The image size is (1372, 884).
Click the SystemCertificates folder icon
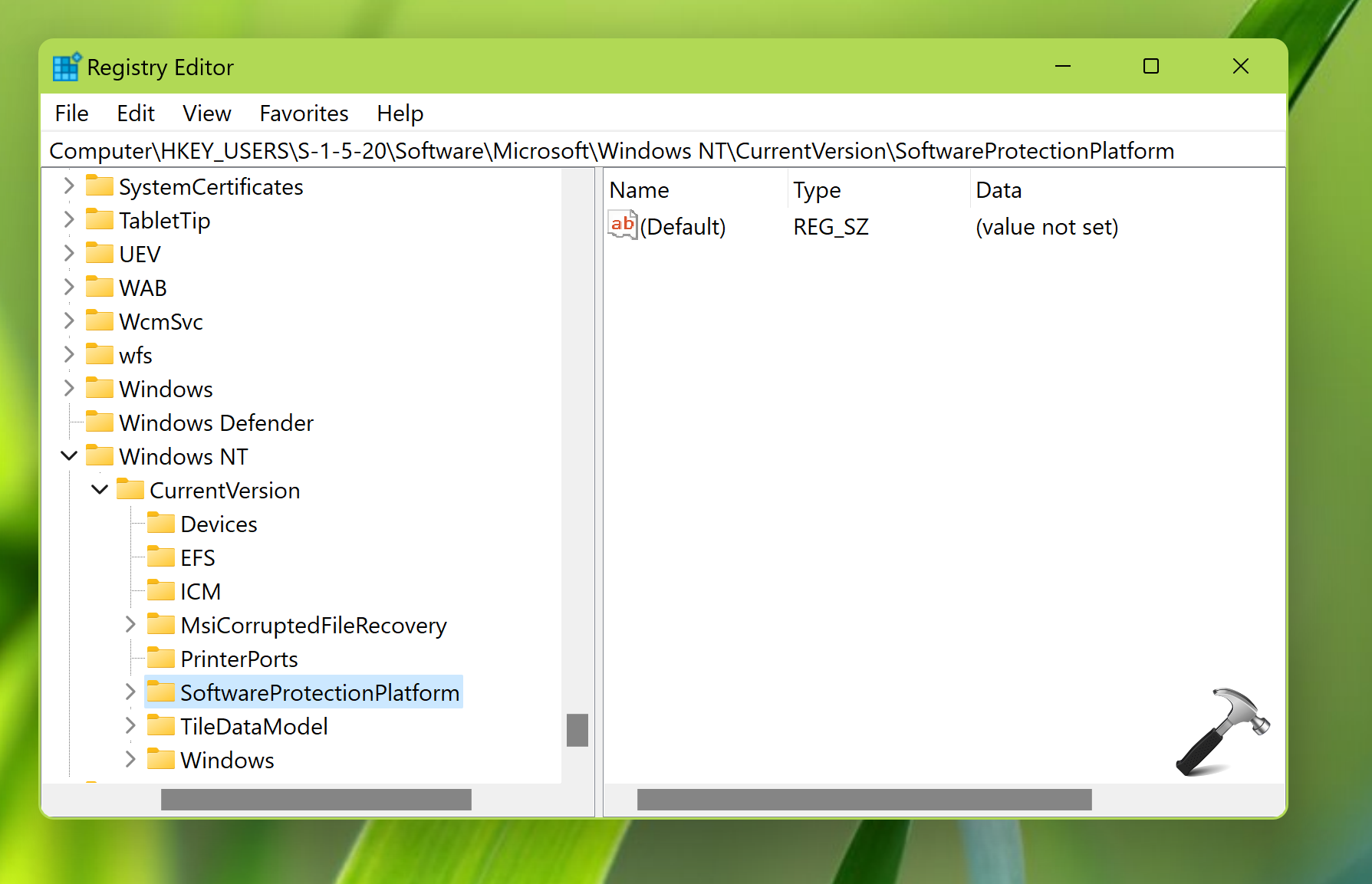tap(100, 186)
